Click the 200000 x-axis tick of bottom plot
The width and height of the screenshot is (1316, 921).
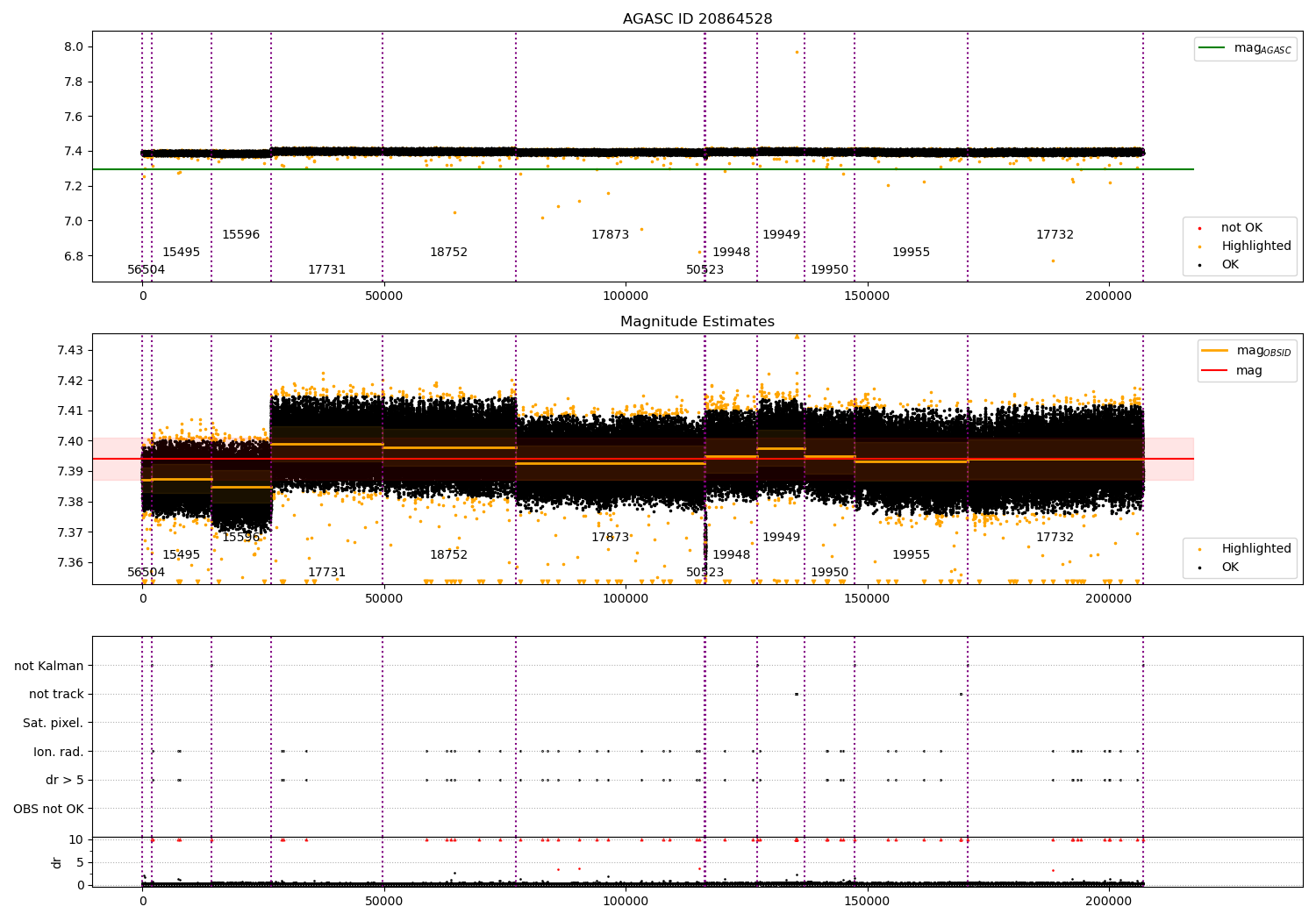pyautogui.click(x=1109, y=901)
